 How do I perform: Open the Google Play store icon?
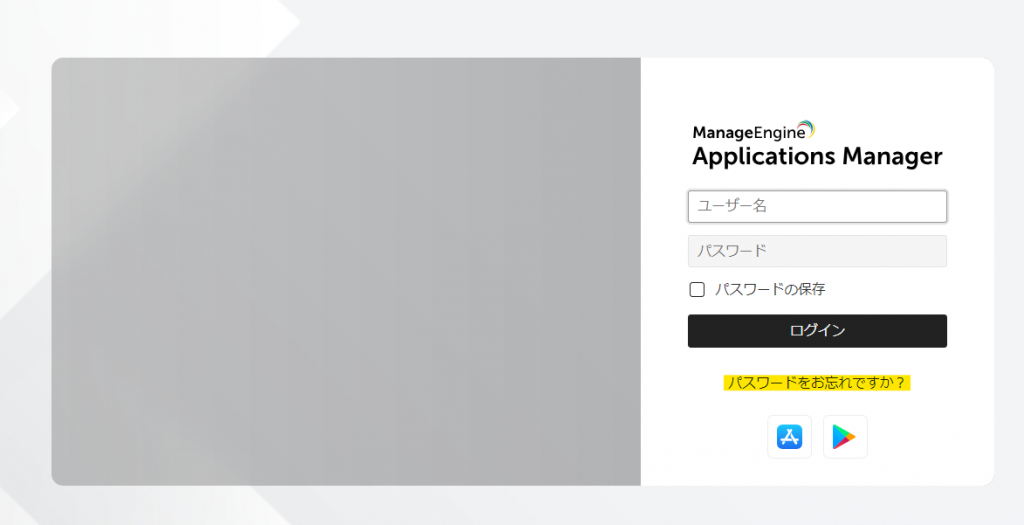(845, 437)
